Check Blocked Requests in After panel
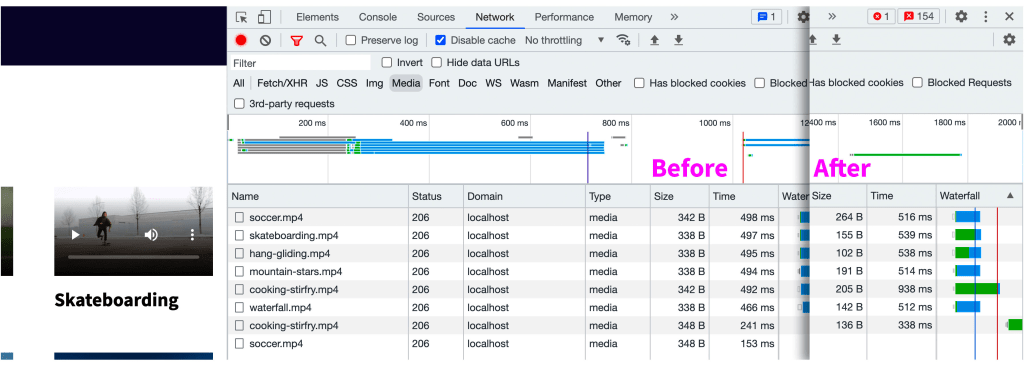Screen dimensions: 1024x366 918,82
